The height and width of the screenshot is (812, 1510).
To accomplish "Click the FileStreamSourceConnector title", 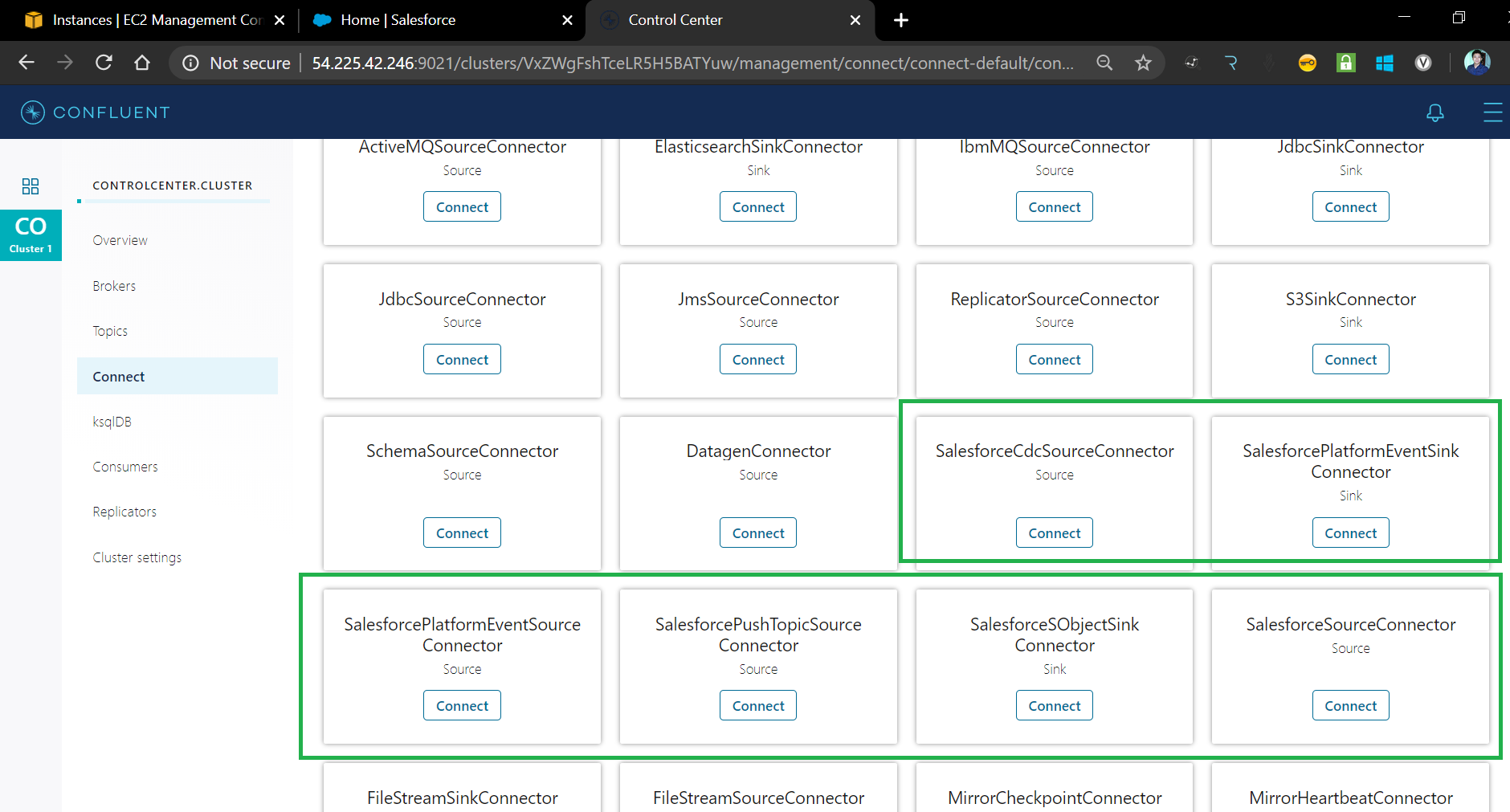I will point(758,798).
